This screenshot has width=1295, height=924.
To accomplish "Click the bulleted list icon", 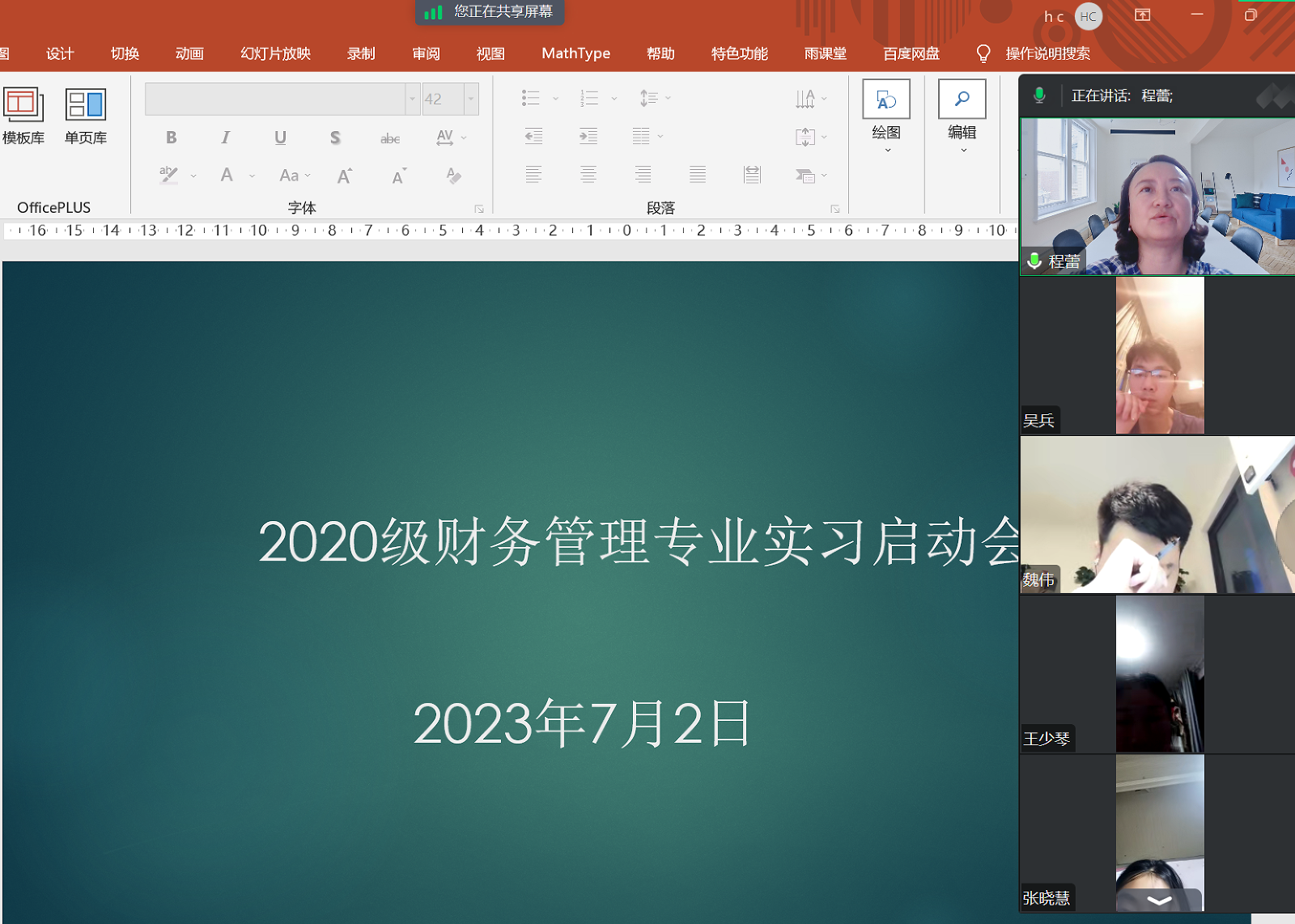I will (531, 98).
